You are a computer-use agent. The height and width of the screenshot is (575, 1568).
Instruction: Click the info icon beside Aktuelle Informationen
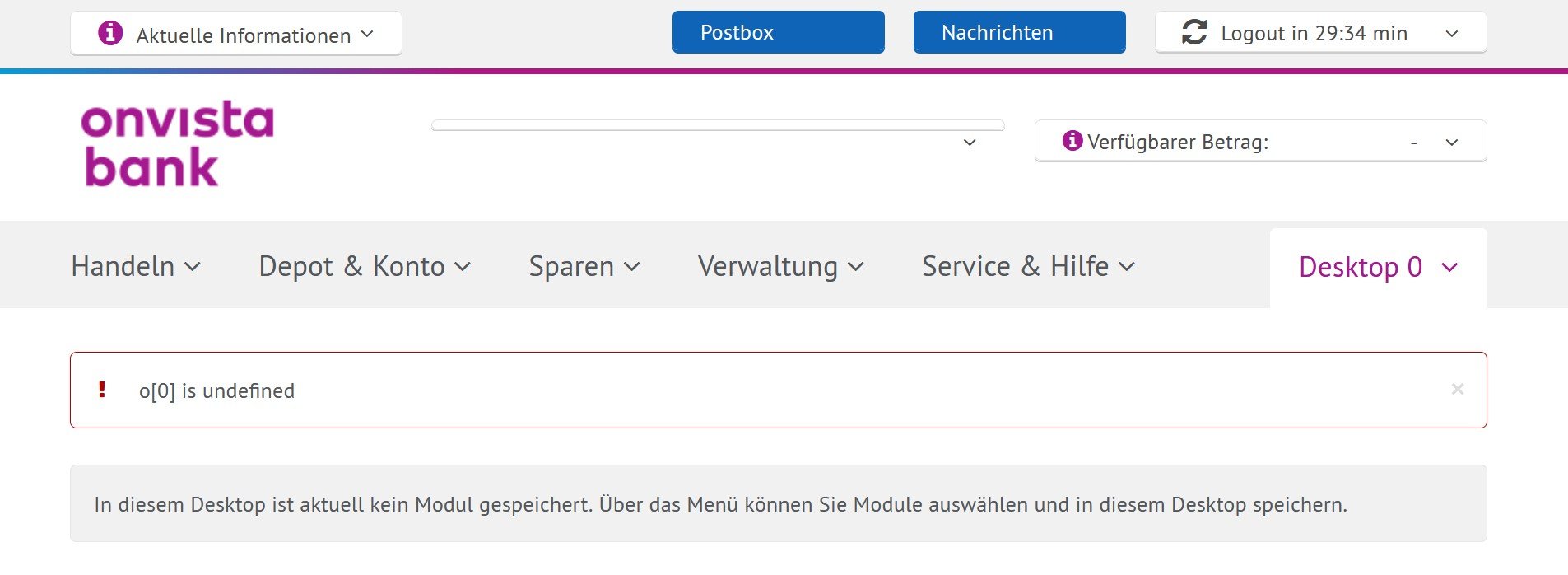110,34
